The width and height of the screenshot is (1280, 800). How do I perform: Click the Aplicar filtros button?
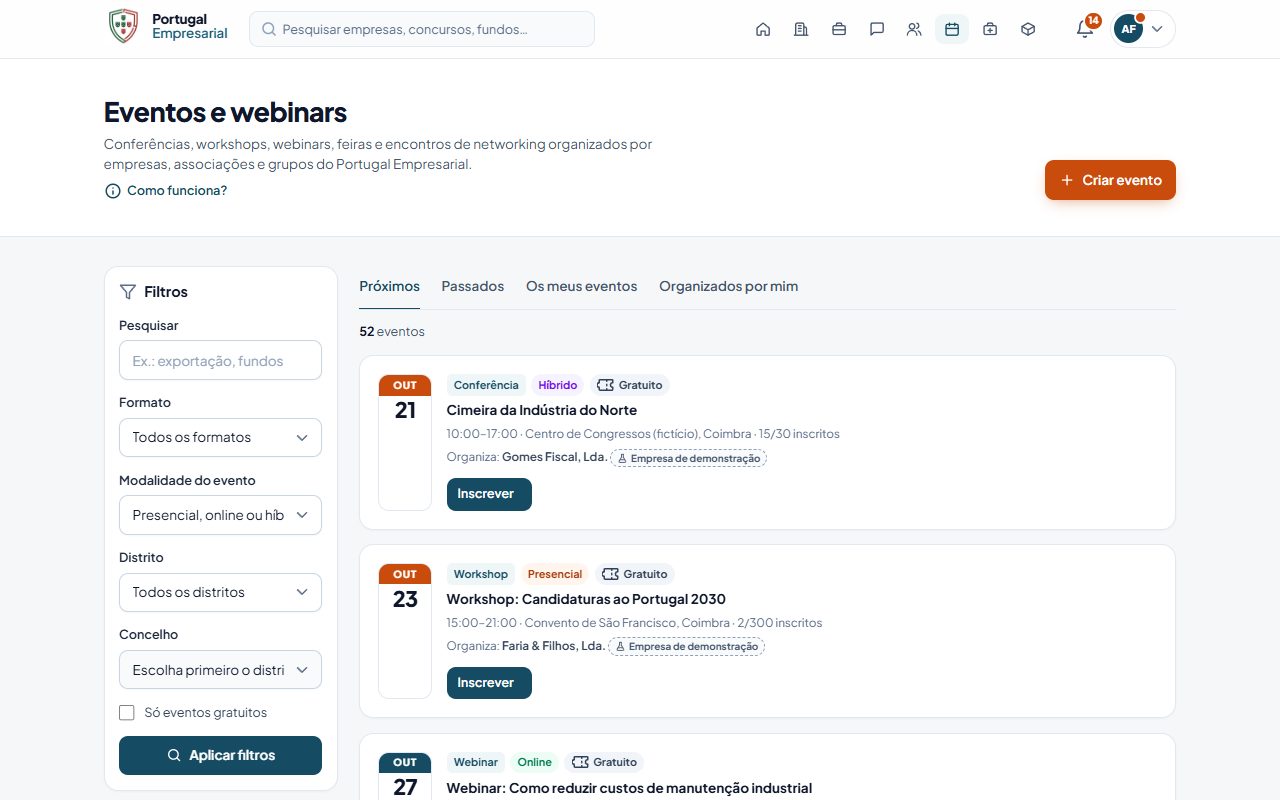pyautogui.click(x=220, y=755)
